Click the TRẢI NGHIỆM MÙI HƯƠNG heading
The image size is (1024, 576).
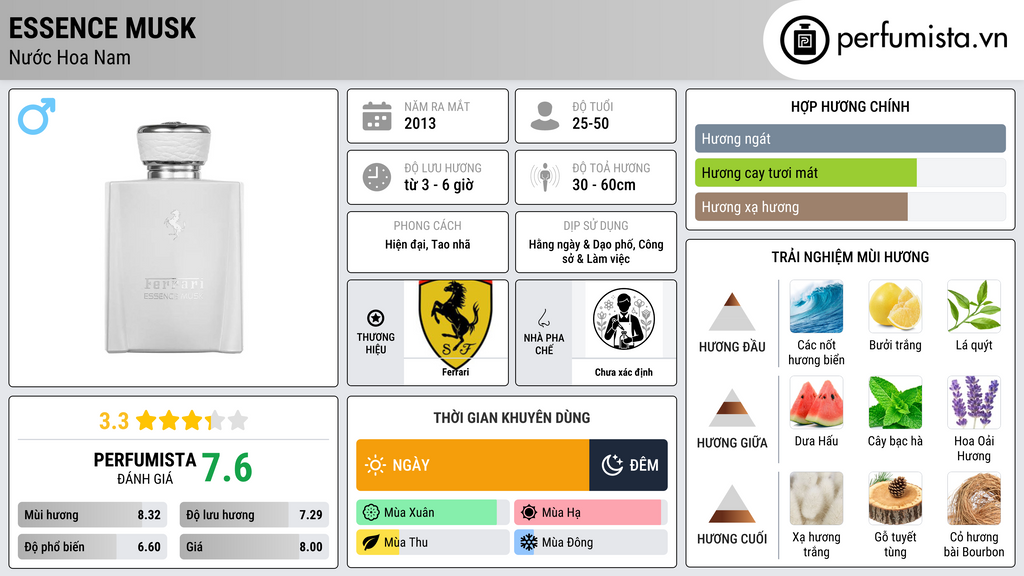coord(850,257)
